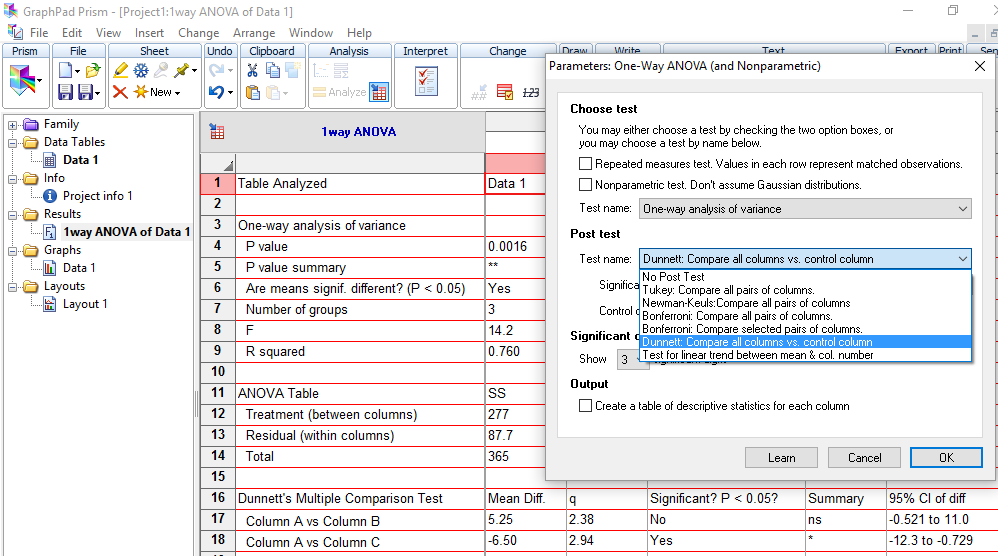Click the Save As floppy icon with arrow
The width and height of the screenshot is (998, 556).
tap(87, 92)
